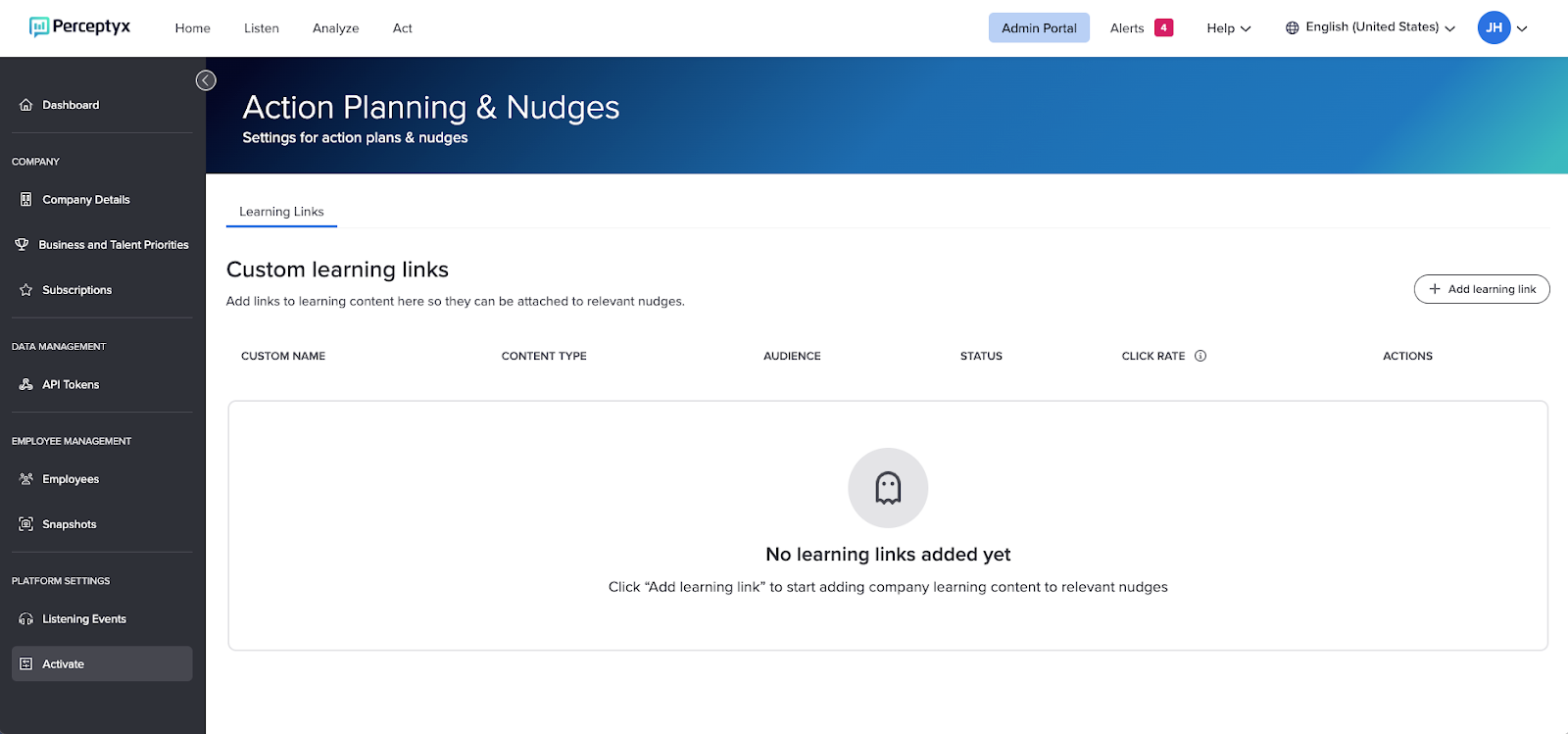Click the Business and Talent Priorities trophy icon
The image size is (1568, 734).
(x=22, y=244)
